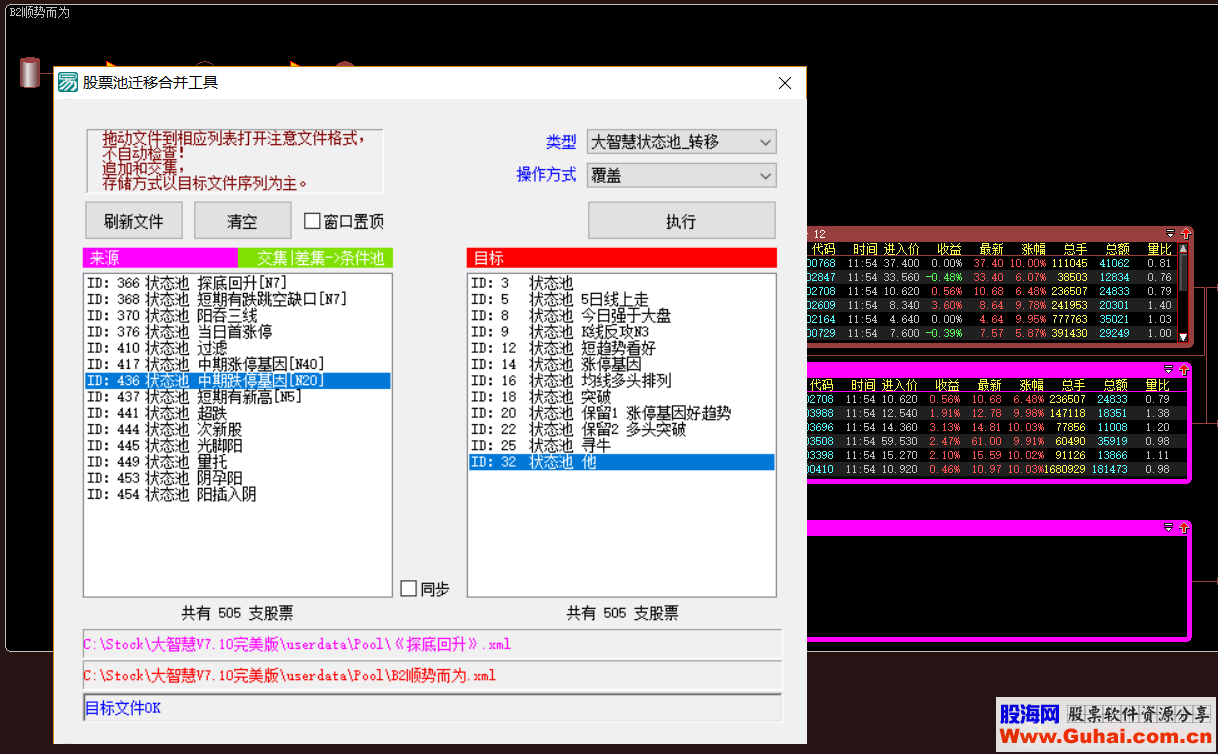Screen dimensions: 1218x754
Task: Click the database cylinder icon behind the dialog
Action: (30, 72)
